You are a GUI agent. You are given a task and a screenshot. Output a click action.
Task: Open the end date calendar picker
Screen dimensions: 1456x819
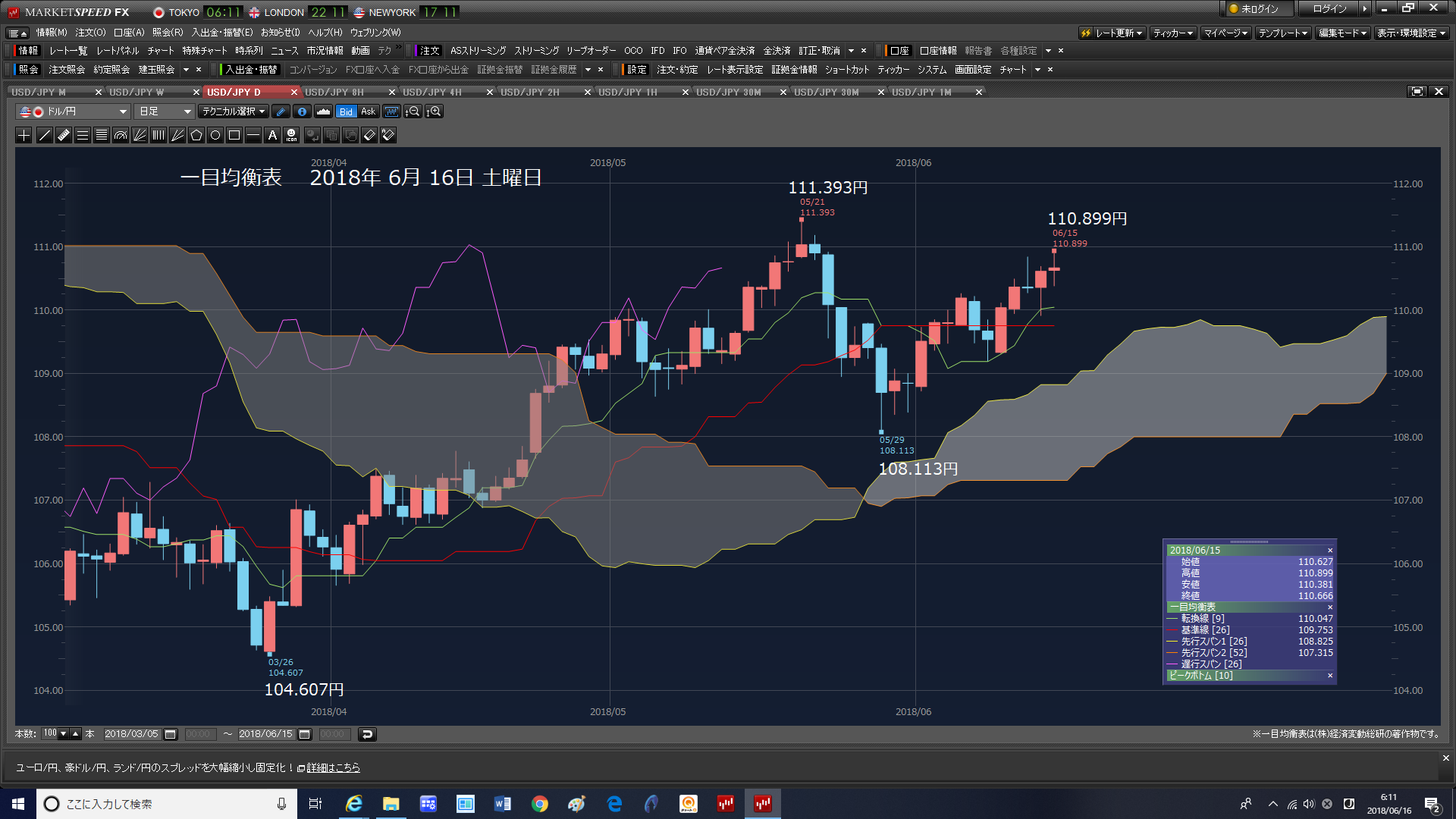click(x=305, y=734)
